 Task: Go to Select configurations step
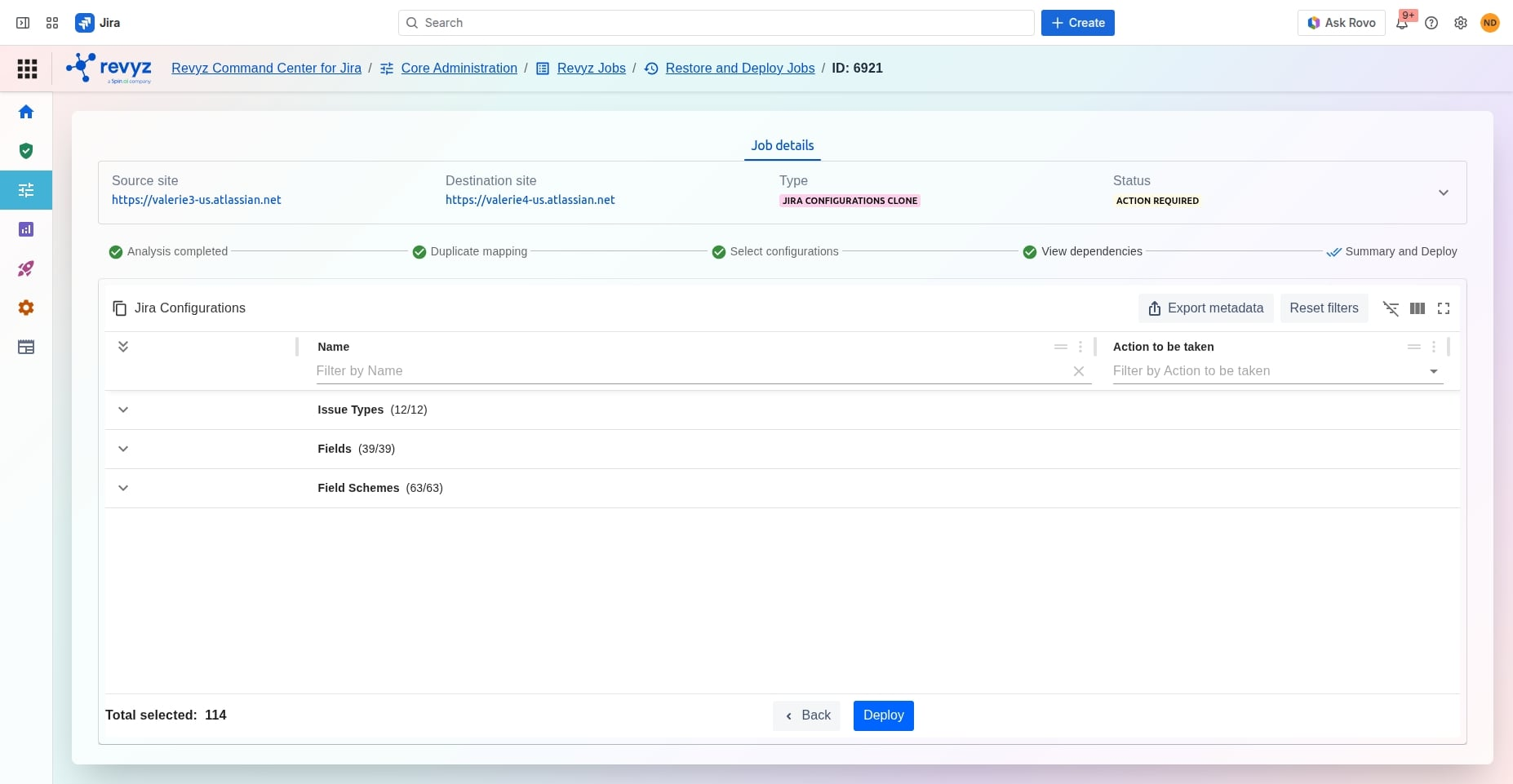(775, 251)
